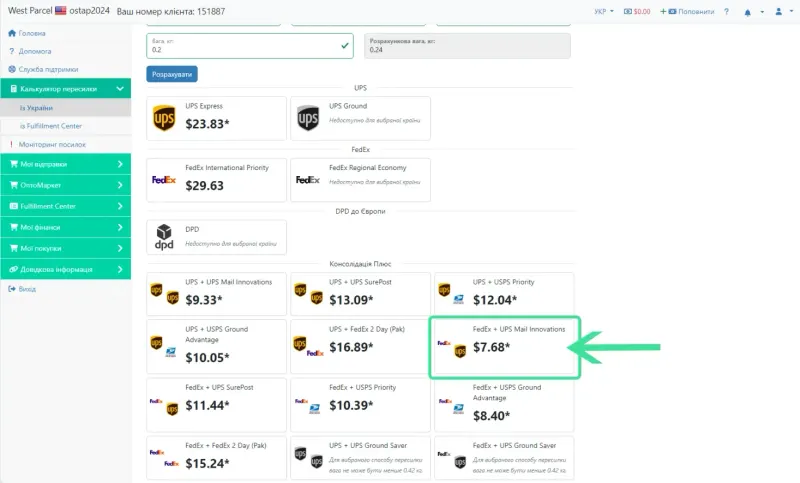Open the notifications bell icon

747,12
